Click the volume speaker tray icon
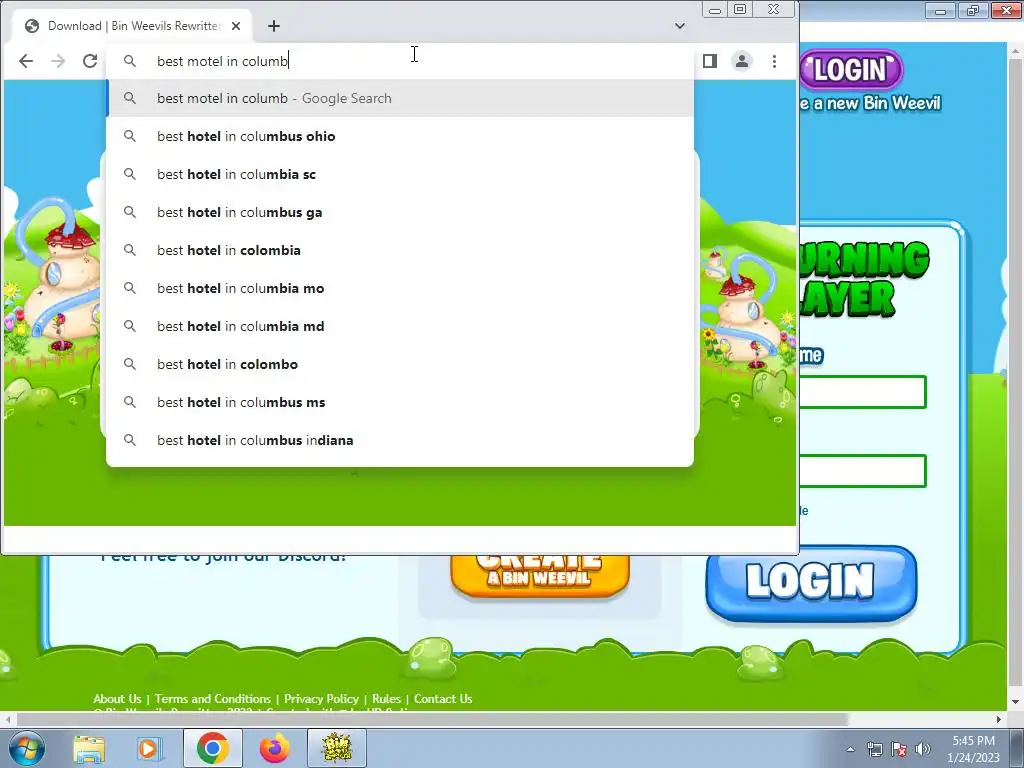Image resolution: width=1024 pixels, height=768 pixels. pos(923,749)
